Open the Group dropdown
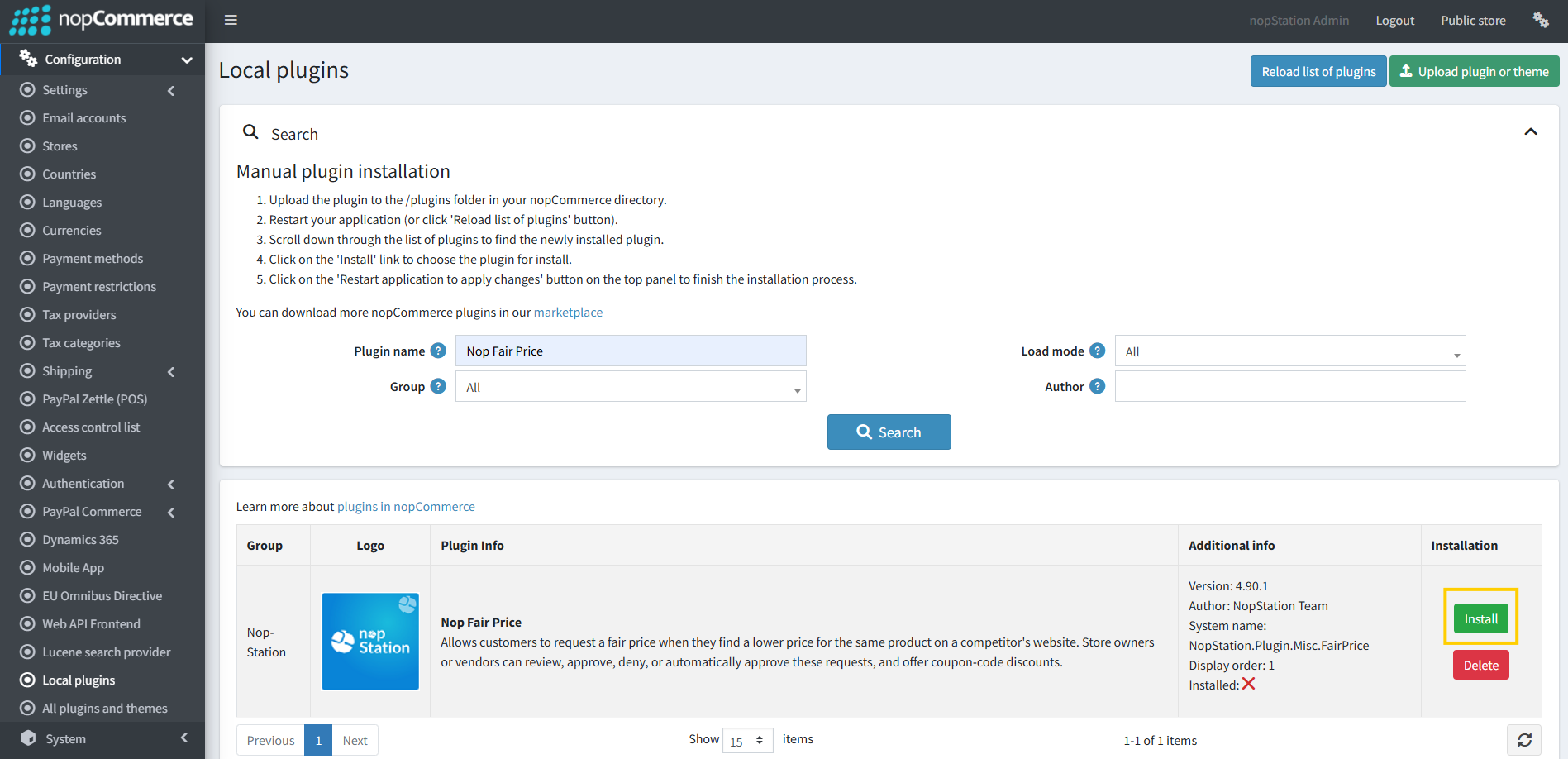Image resolution: width=1568 pixels, height=759 pixels. (630, 387)
